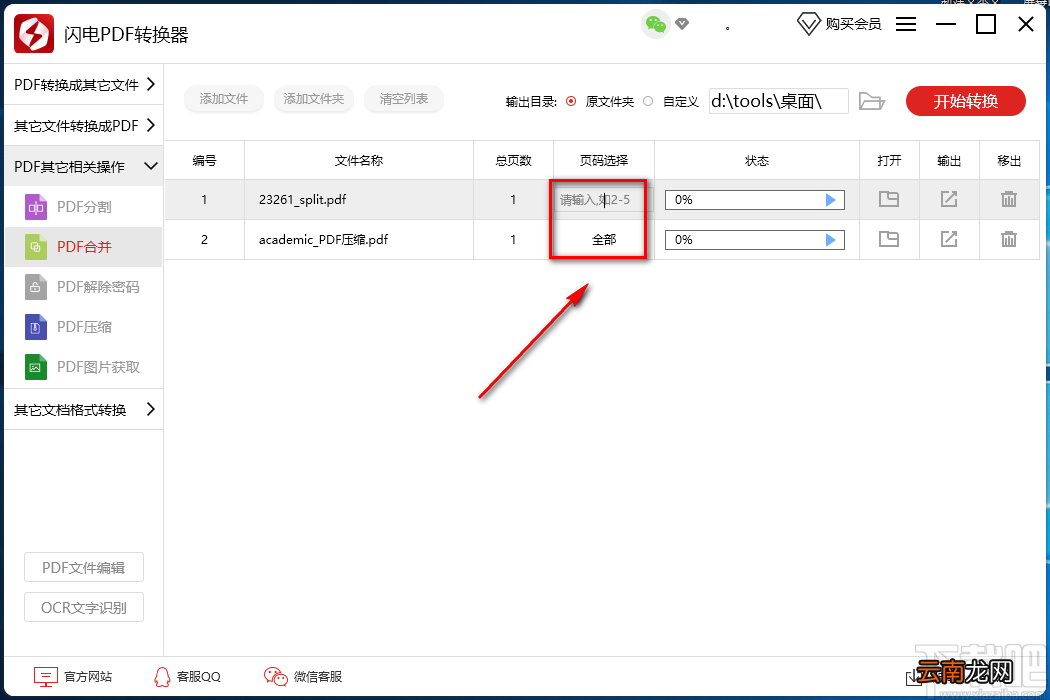The image size is (1050, 700).
Task: Expand 其它文件转换成PDF section
Action: tap(84, 125)
